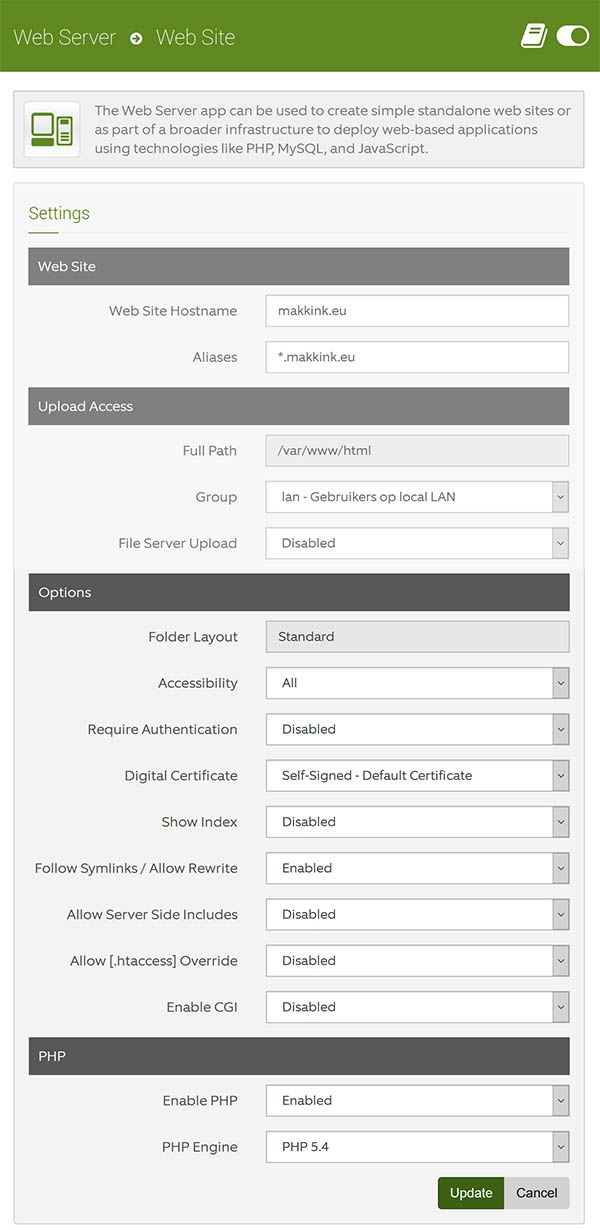Open the user guide book icon

click(x=534, y=36)
